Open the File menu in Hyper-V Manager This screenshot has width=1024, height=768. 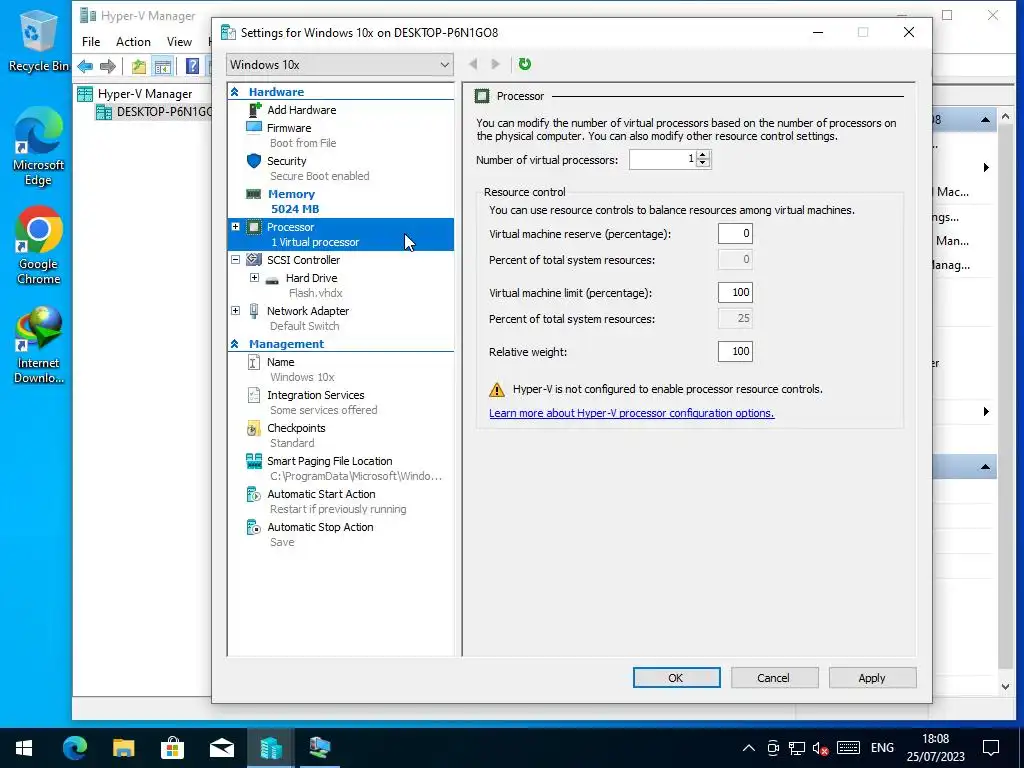tap(91, 42)
